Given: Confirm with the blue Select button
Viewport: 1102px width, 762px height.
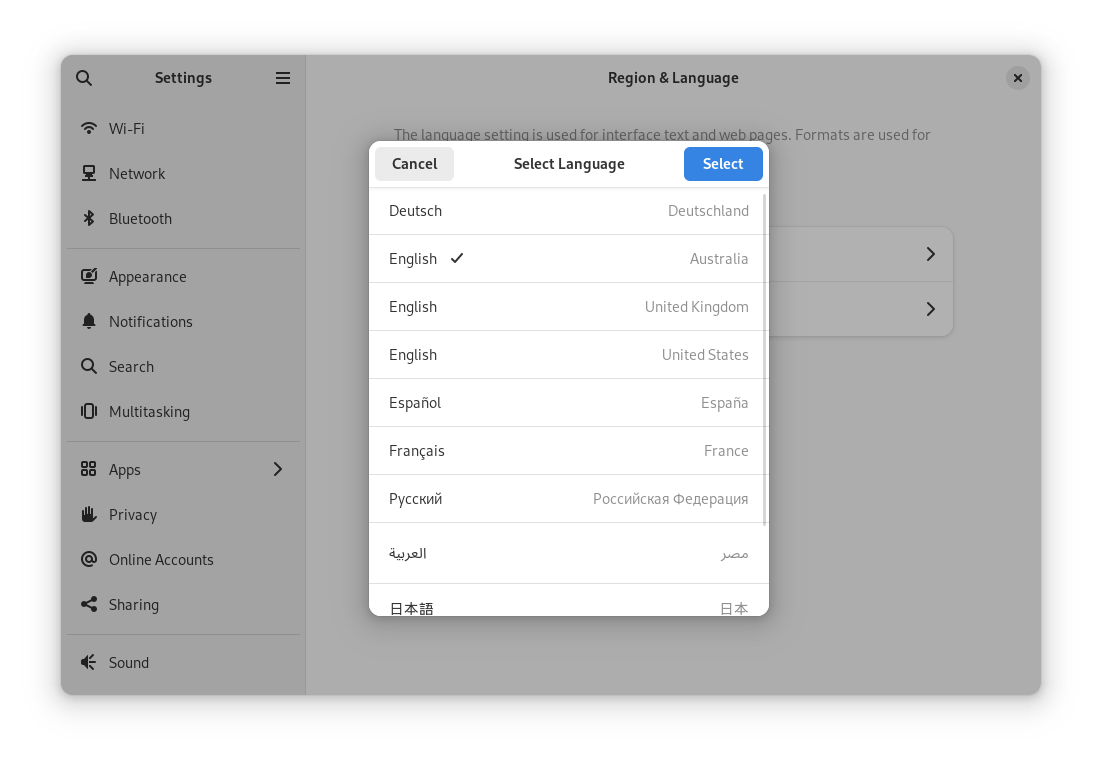Looking at the screenshot, I should click(x=722, y=164).
